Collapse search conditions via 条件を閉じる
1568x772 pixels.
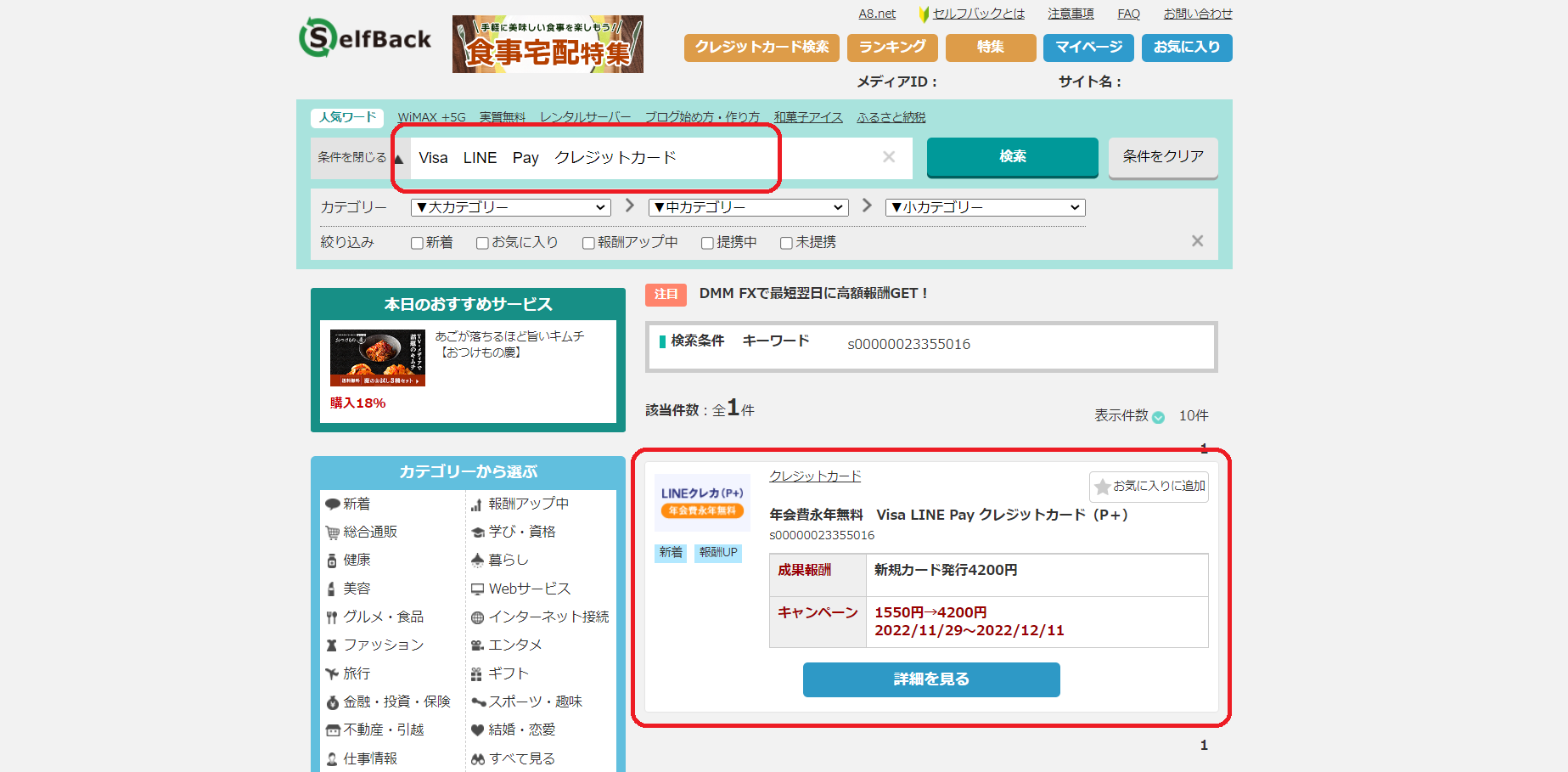tap(360, 157)
